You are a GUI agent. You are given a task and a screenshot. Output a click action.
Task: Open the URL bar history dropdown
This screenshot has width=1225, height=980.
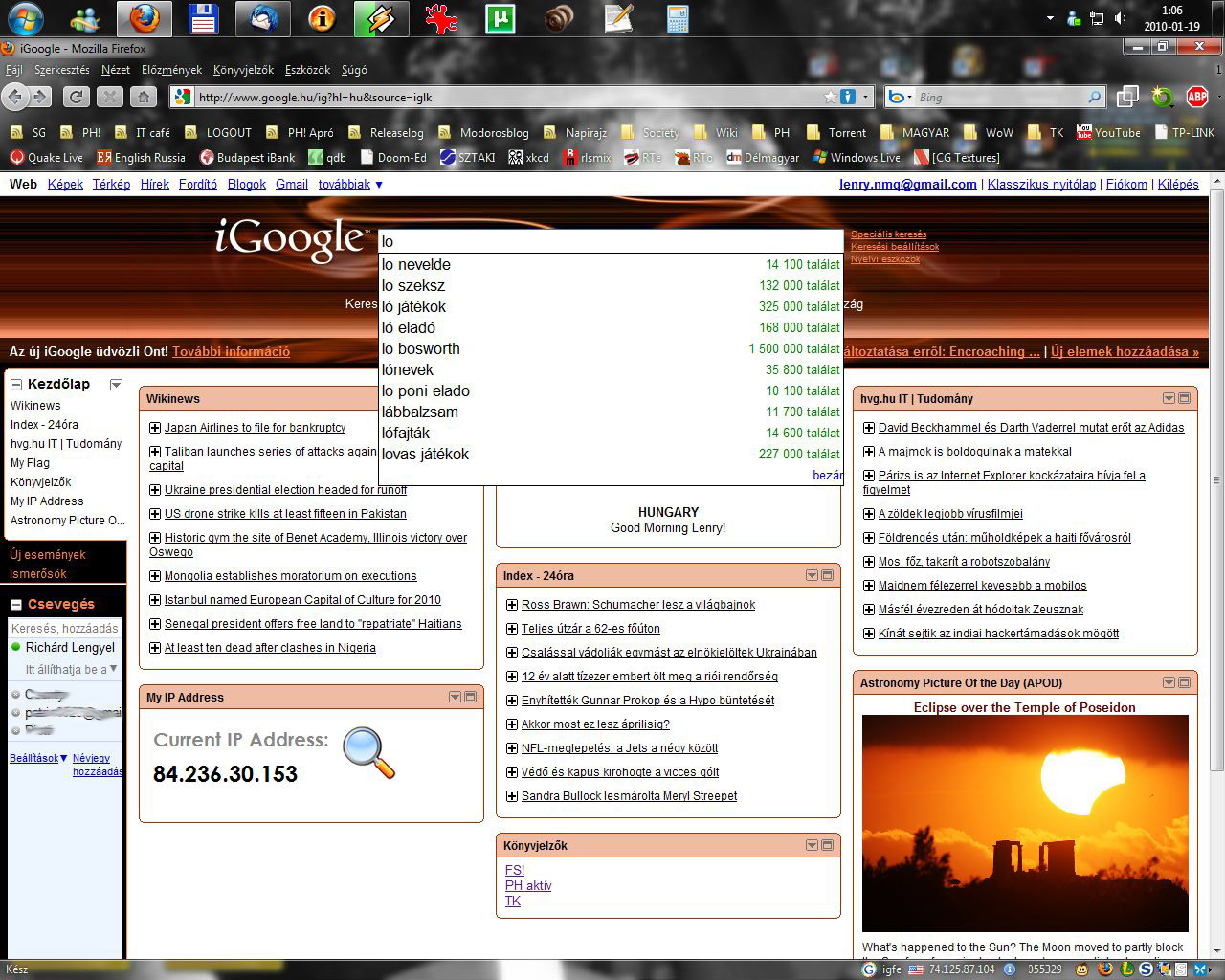(866, 97)
